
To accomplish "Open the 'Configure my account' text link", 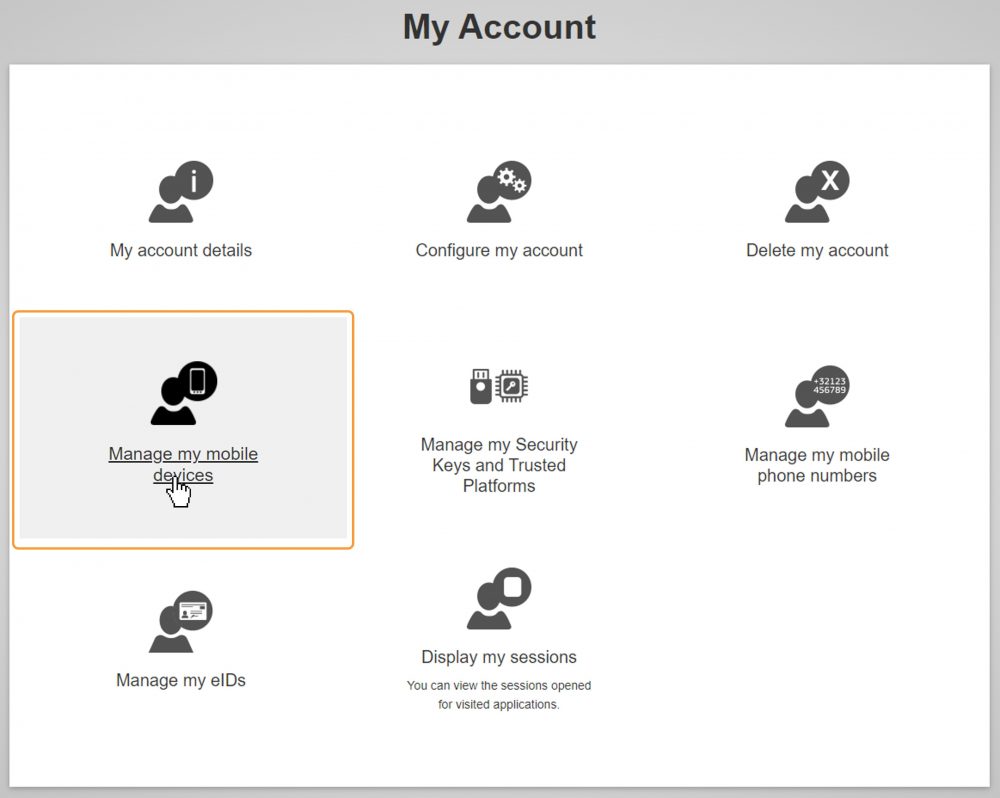I will (x=499, y=250).
